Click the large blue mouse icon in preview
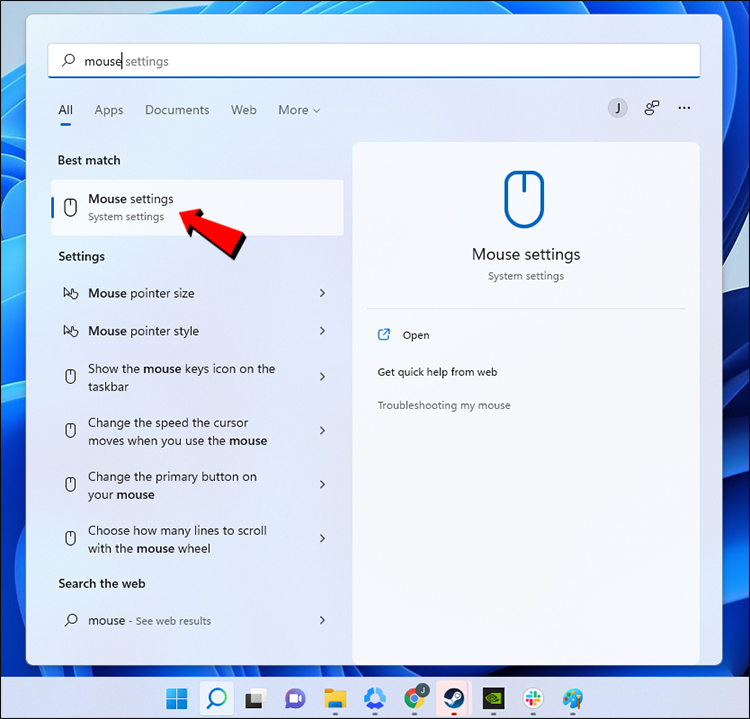 click(524, 199)
